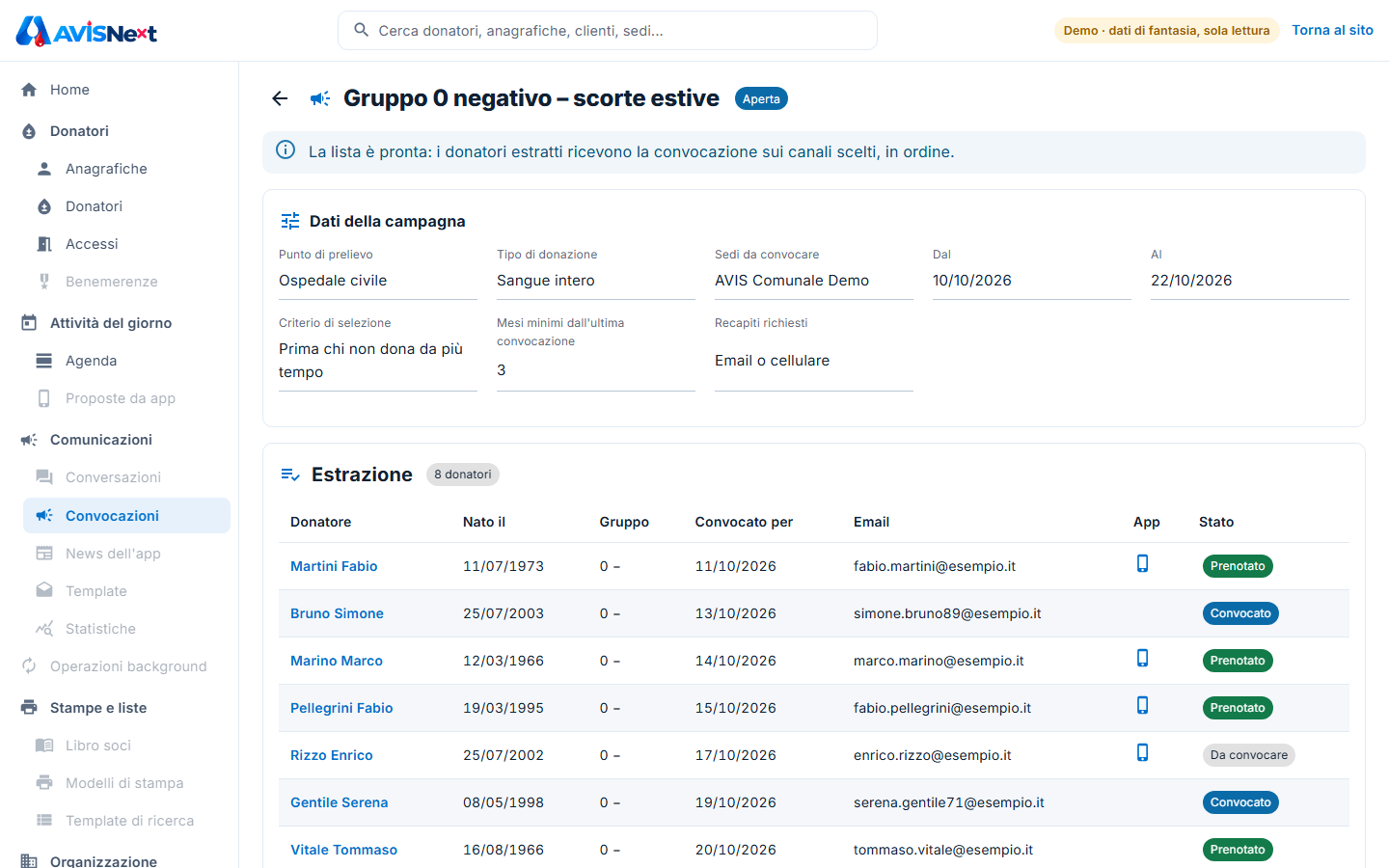Screen dimensions: 1389x868
Task: Click the megaphone icon beside the campaign title
Action: coord(320,98)
